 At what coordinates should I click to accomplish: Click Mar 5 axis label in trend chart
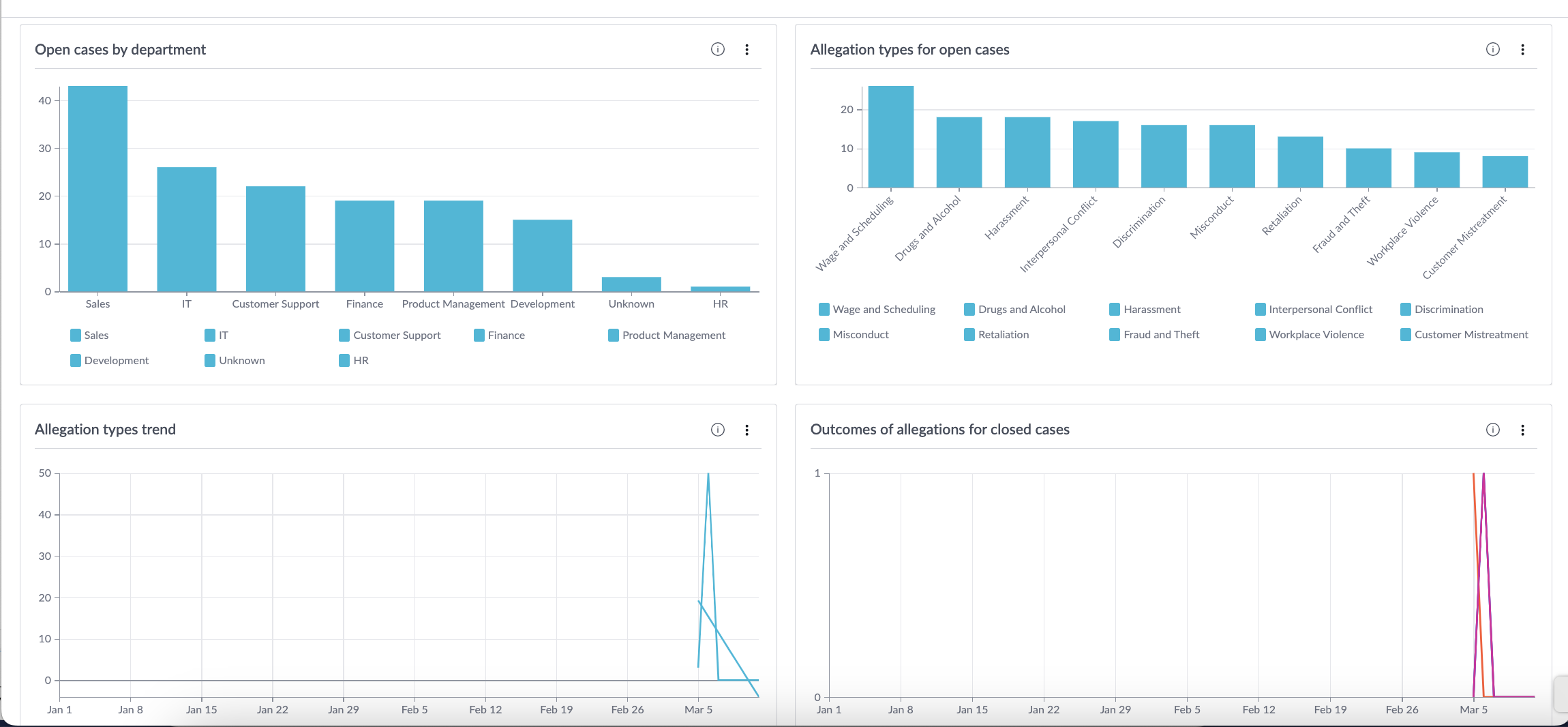click(x=698, y=709)
